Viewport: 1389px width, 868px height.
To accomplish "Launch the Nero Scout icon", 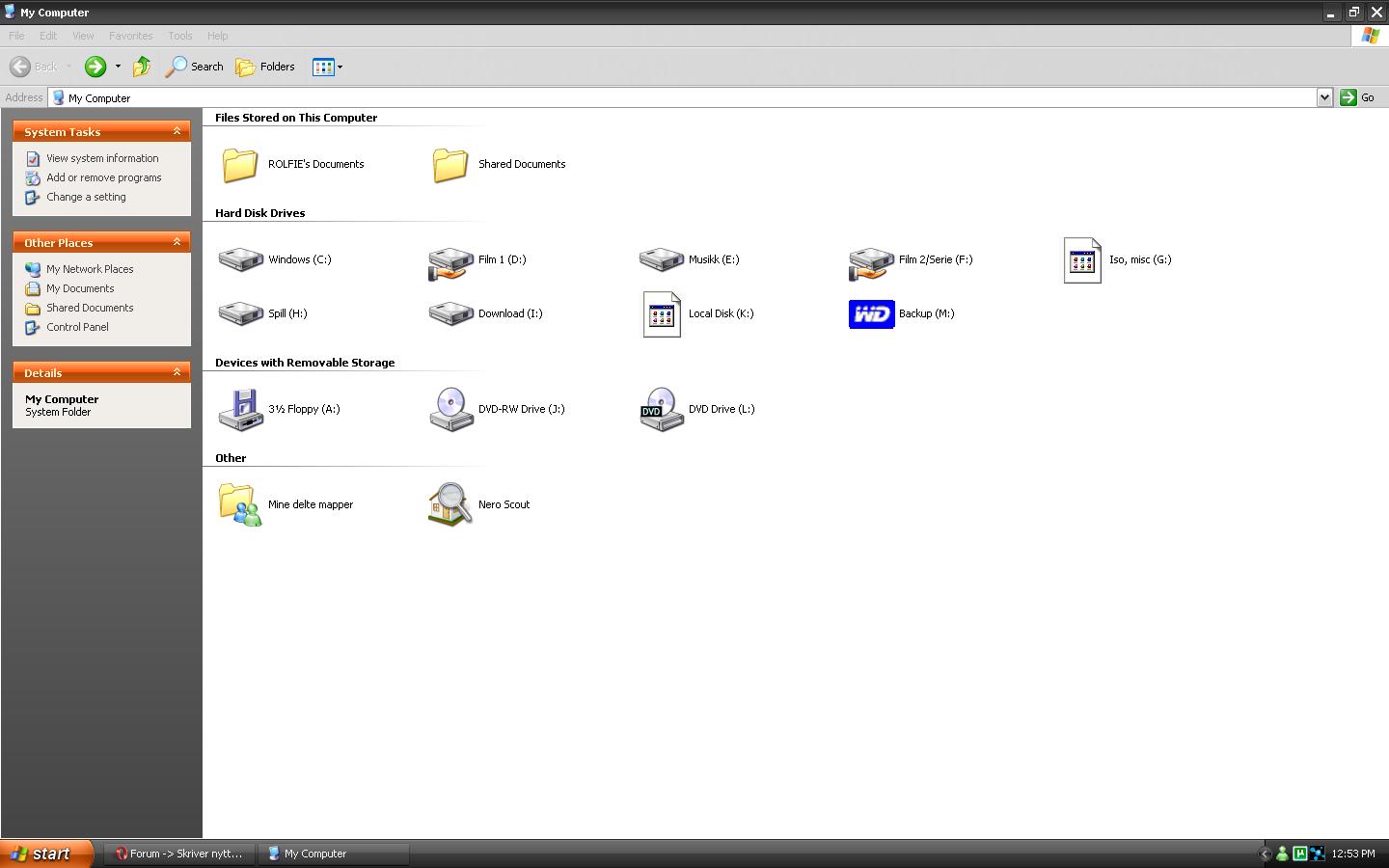I will point(450,504).
